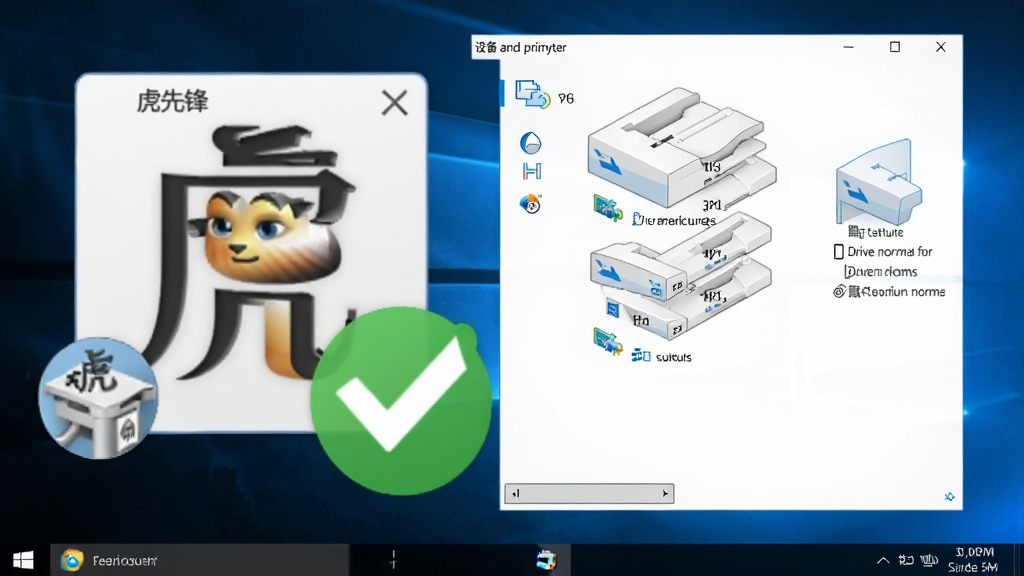Click the large green checkmark badge

[401, 400]
